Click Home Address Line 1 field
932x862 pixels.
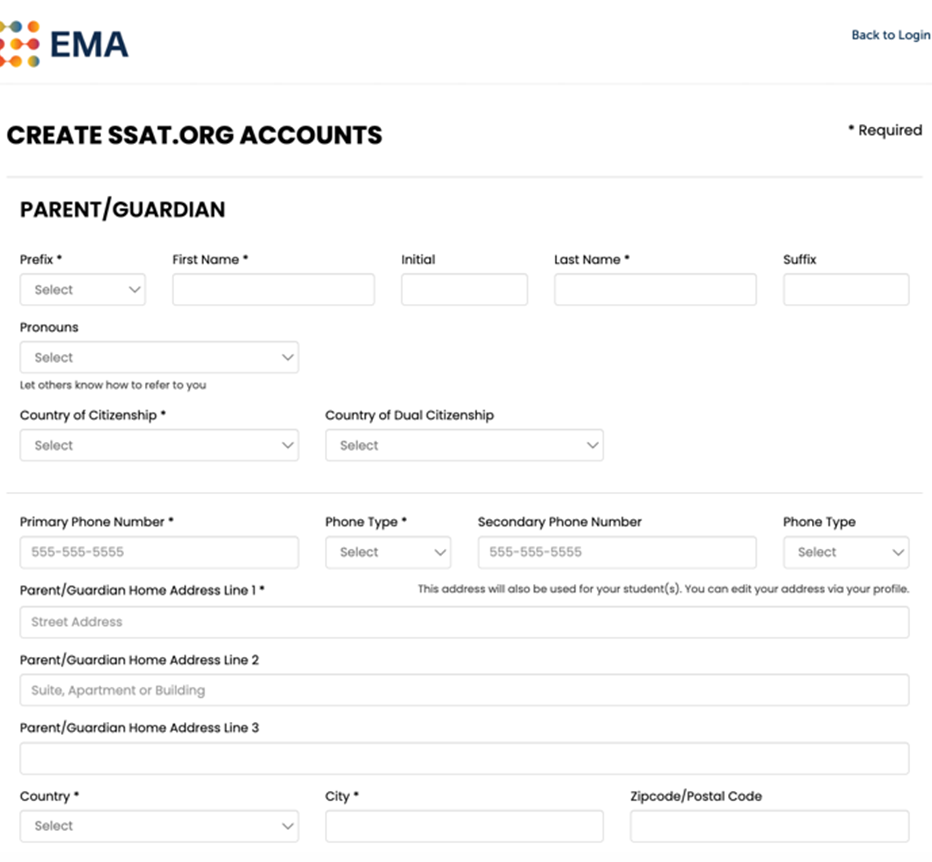pos(464,622)
